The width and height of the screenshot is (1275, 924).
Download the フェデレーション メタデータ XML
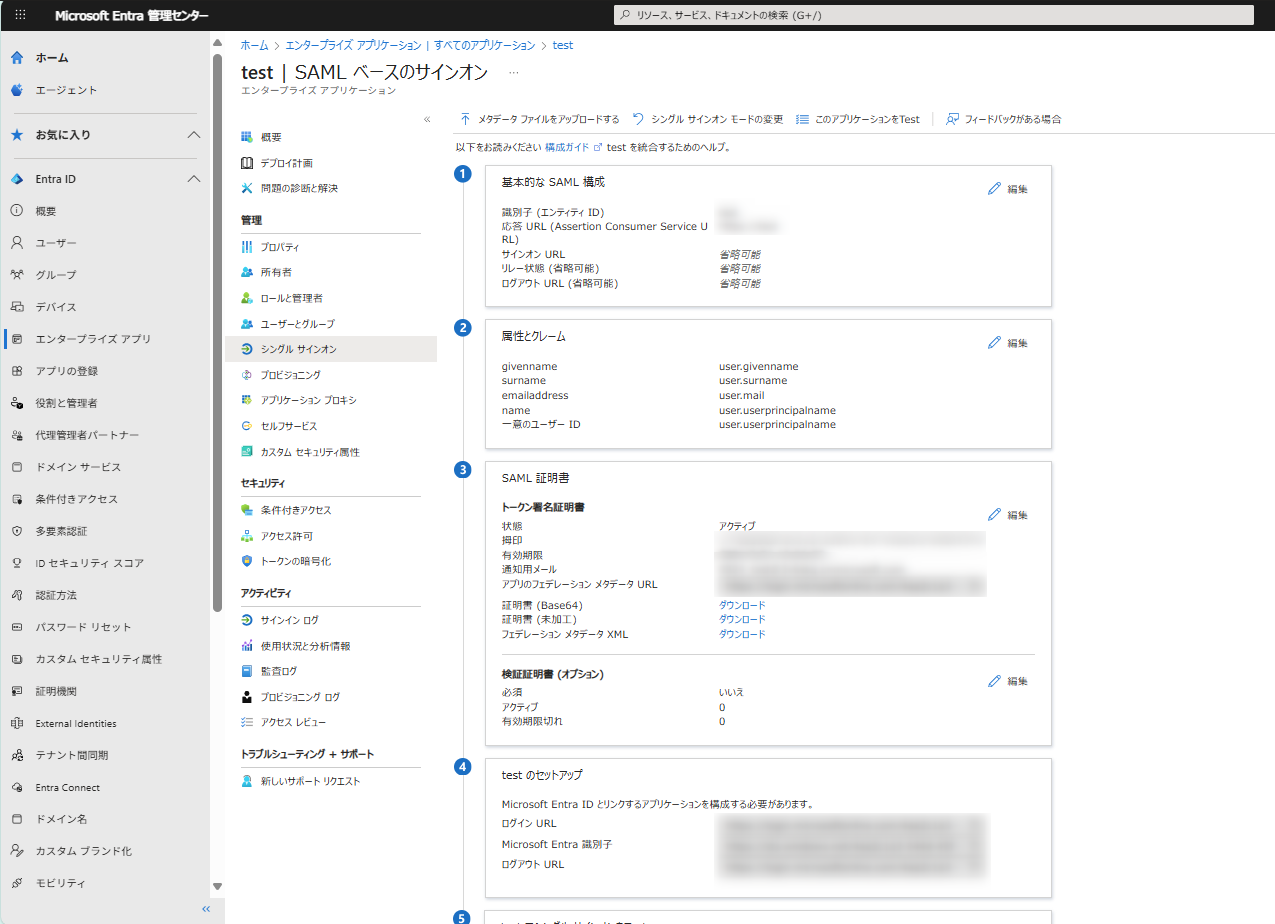[742, 634]
